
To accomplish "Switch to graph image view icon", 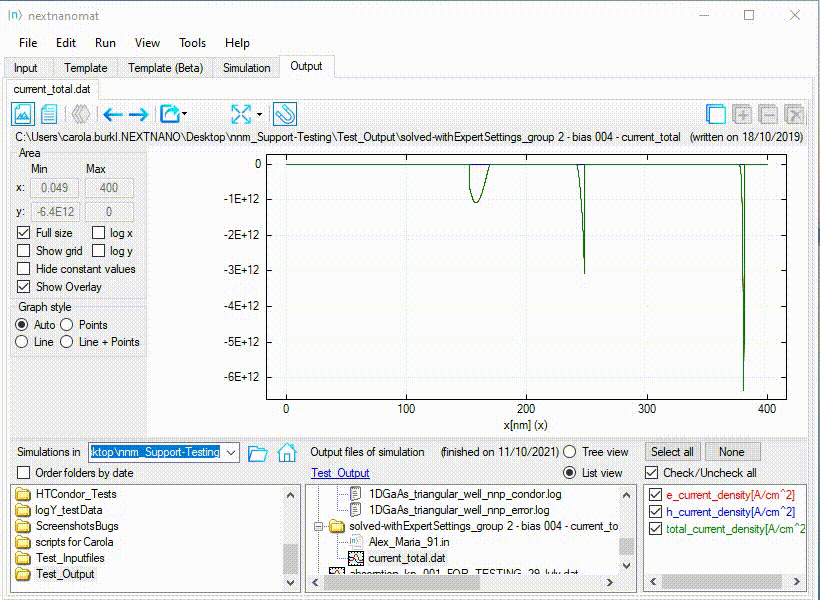I will coord(24,114).
